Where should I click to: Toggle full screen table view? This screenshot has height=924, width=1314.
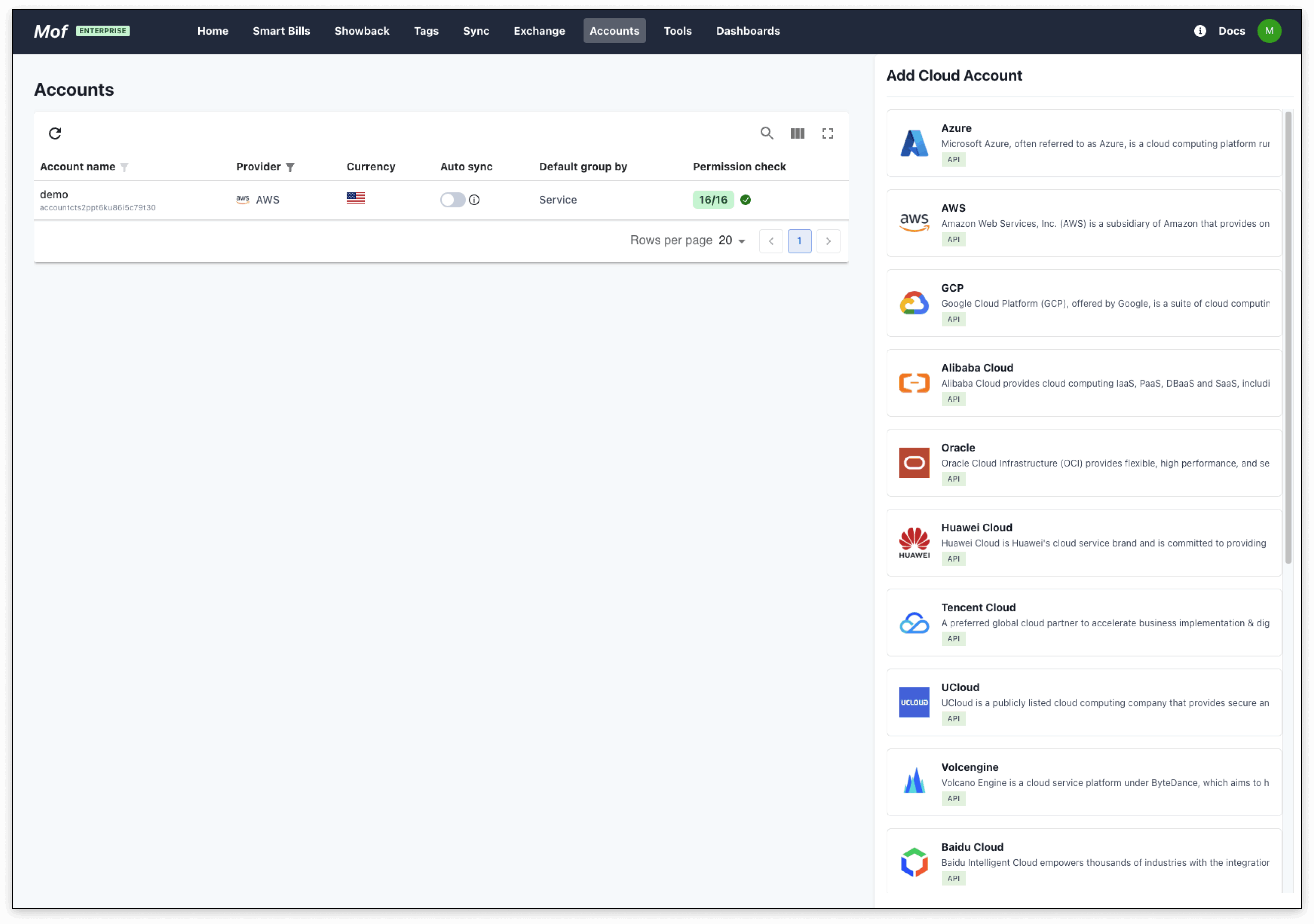pos(827,133)
